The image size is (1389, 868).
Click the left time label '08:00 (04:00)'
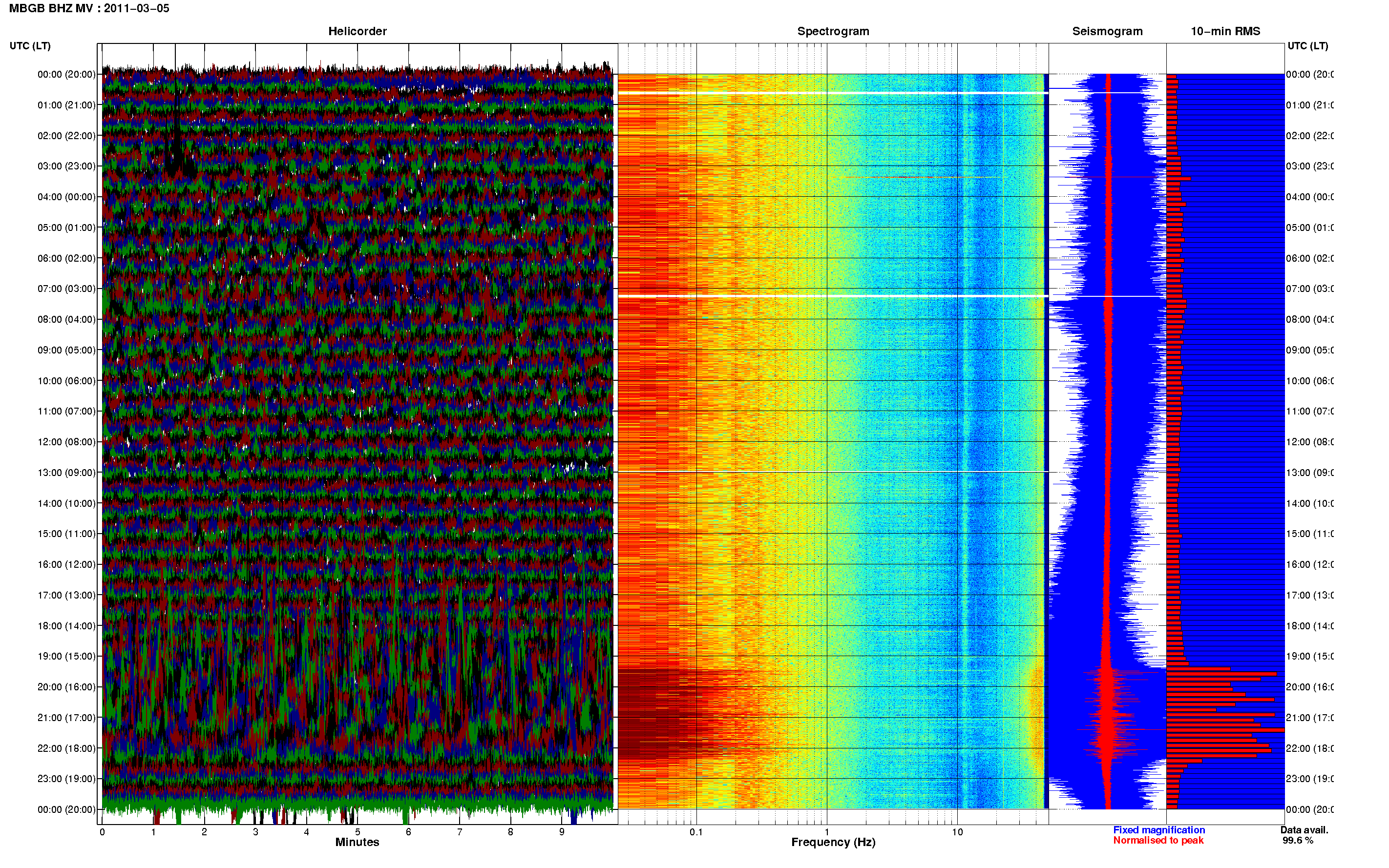click(x=66, y=319)
